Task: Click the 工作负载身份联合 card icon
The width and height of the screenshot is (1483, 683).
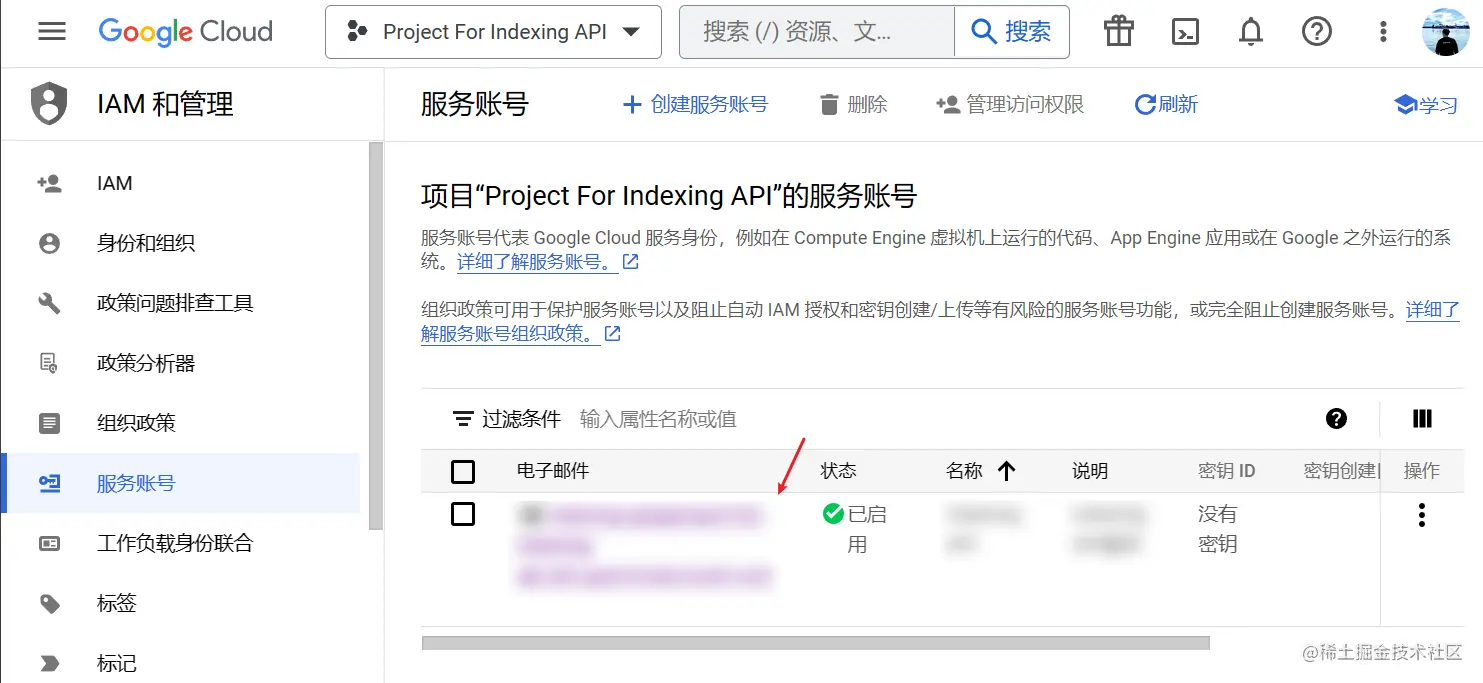Action: [49, 543]
